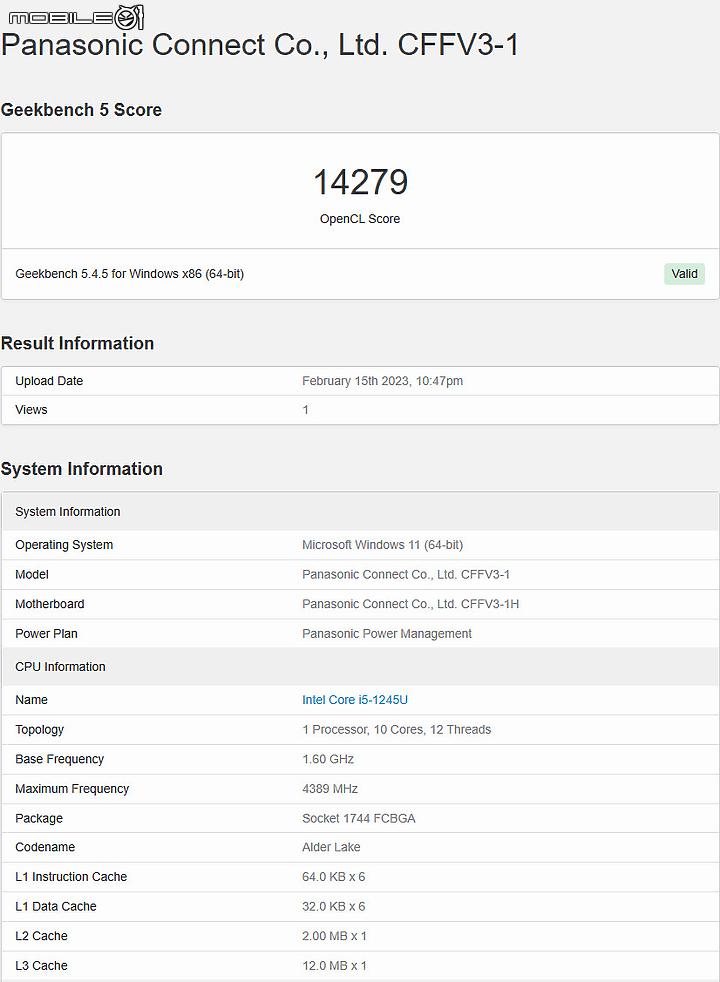
Task: Click the Panasonic Connect Co., Ltd. CFFV3-1 page title
Action: 260,45
